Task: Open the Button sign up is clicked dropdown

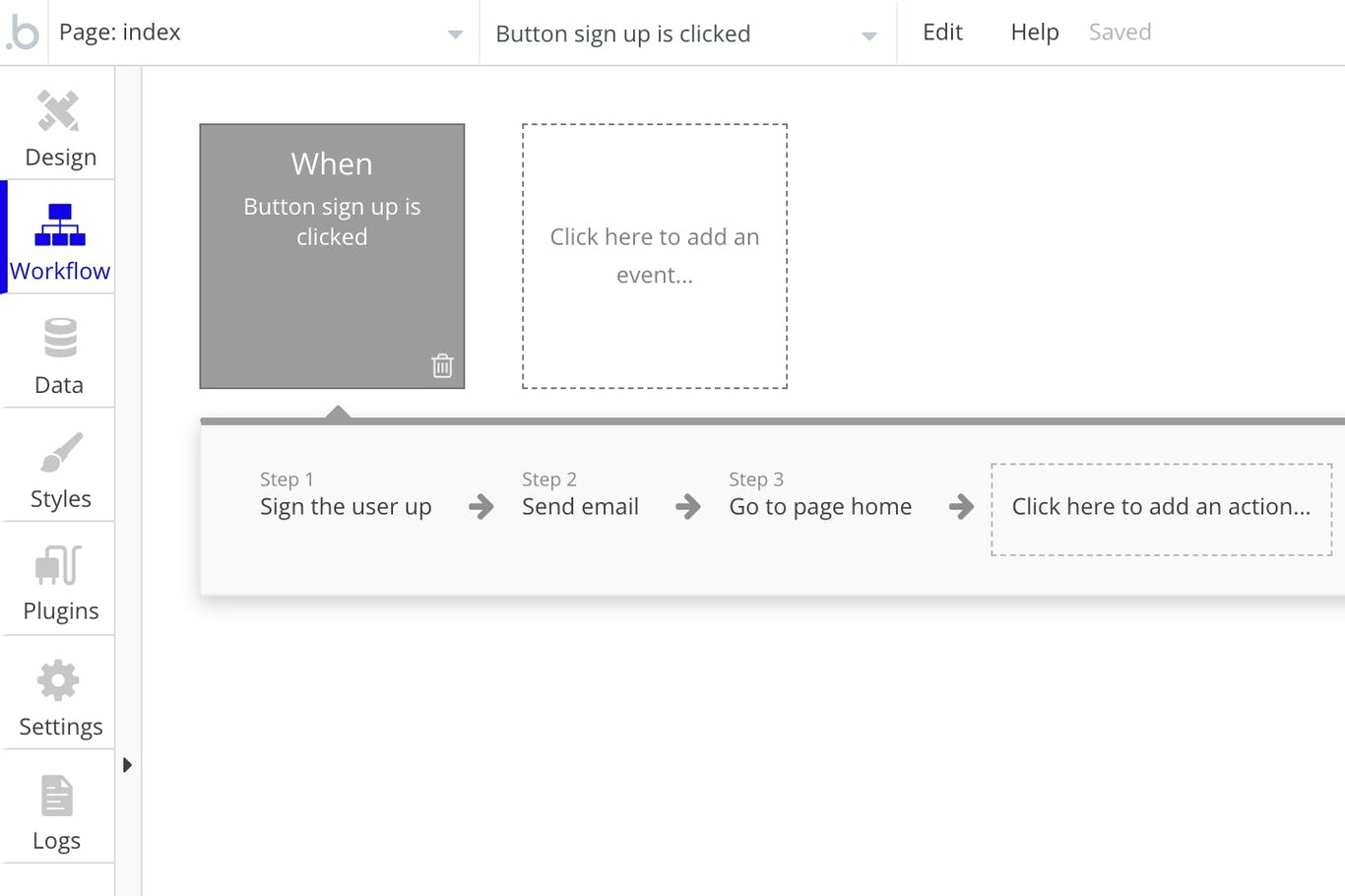Action: point(687,32)
